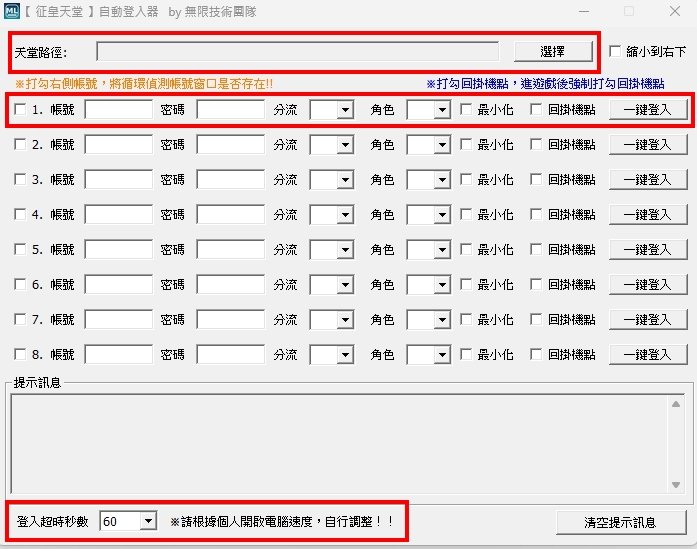Enable 最小化 checkbox in row 8
Viewport: 697px width, 549px height.
pyautogui.click(x=466, y=354)
